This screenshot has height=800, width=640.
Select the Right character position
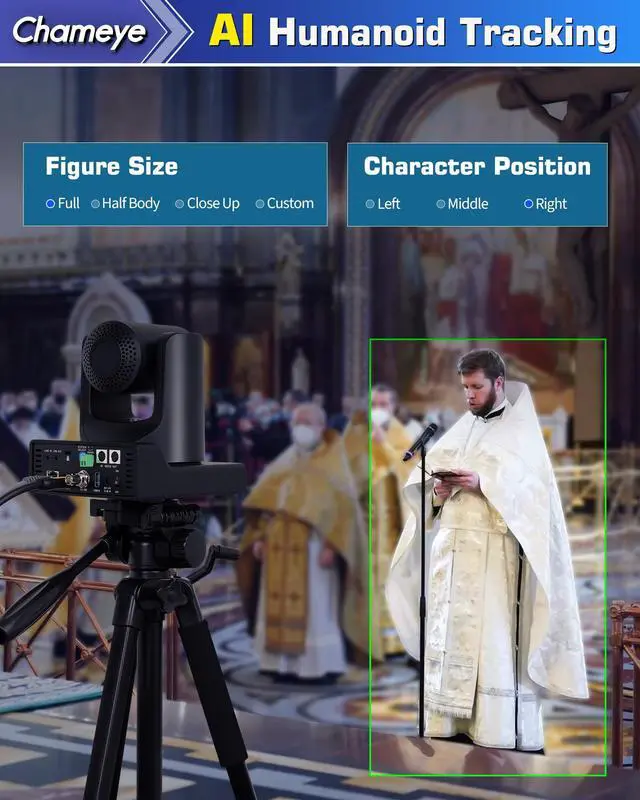pyautogui.click(x=529, y=204)
